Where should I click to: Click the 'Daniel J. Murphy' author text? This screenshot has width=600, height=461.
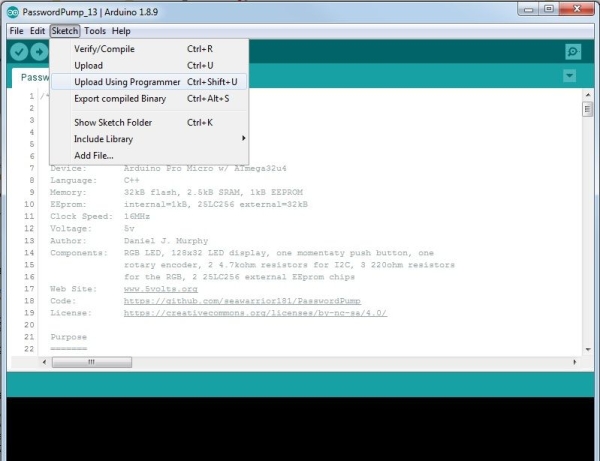[166, 241]
